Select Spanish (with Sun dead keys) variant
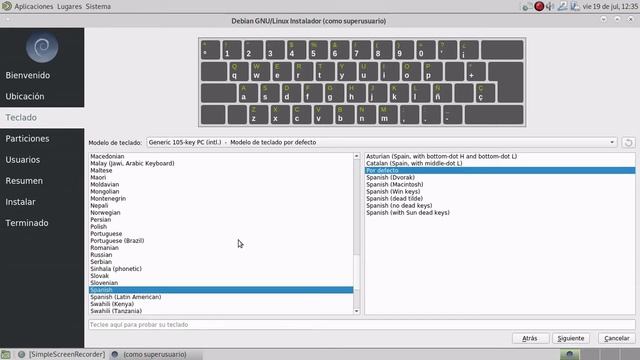This screenshot has height=360, width=640. (x=500, y=213)
